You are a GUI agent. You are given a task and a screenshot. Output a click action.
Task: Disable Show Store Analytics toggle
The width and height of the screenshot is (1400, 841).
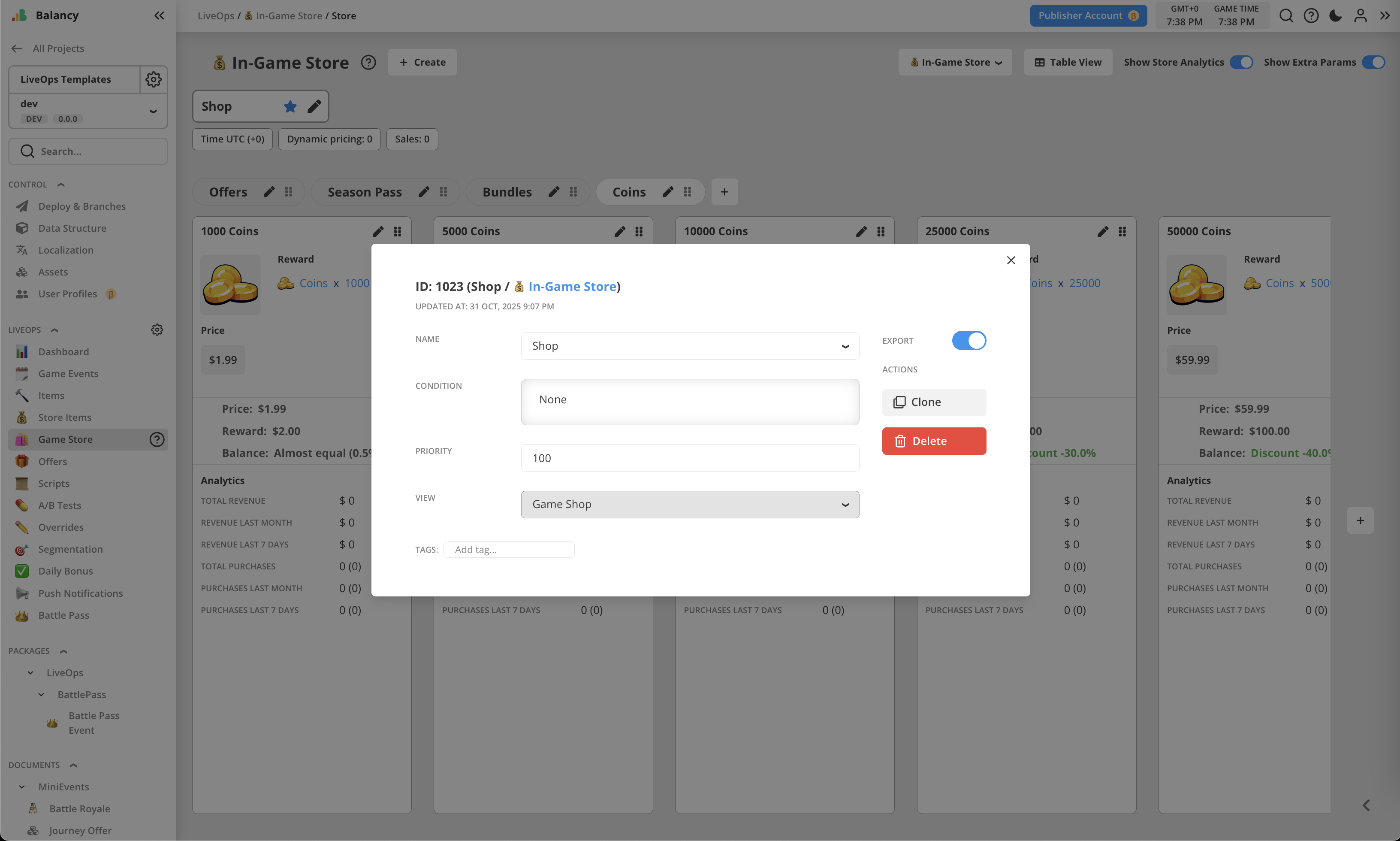[x=1241, y=62]
